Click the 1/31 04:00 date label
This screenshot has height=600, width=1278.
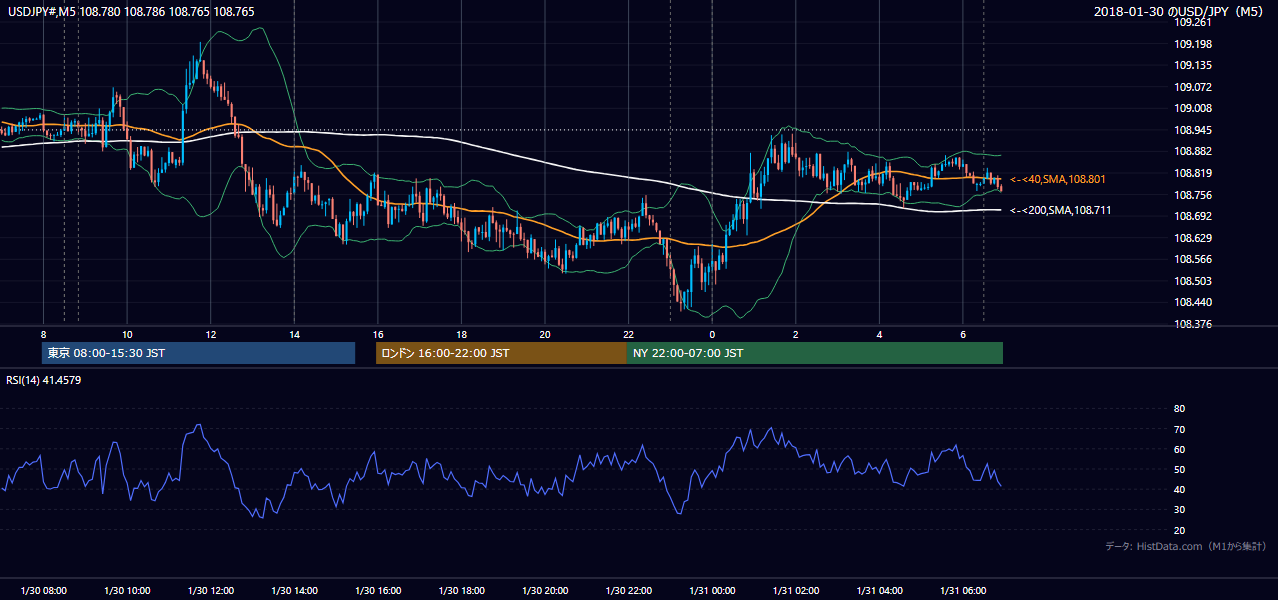[x=878, y=591]
